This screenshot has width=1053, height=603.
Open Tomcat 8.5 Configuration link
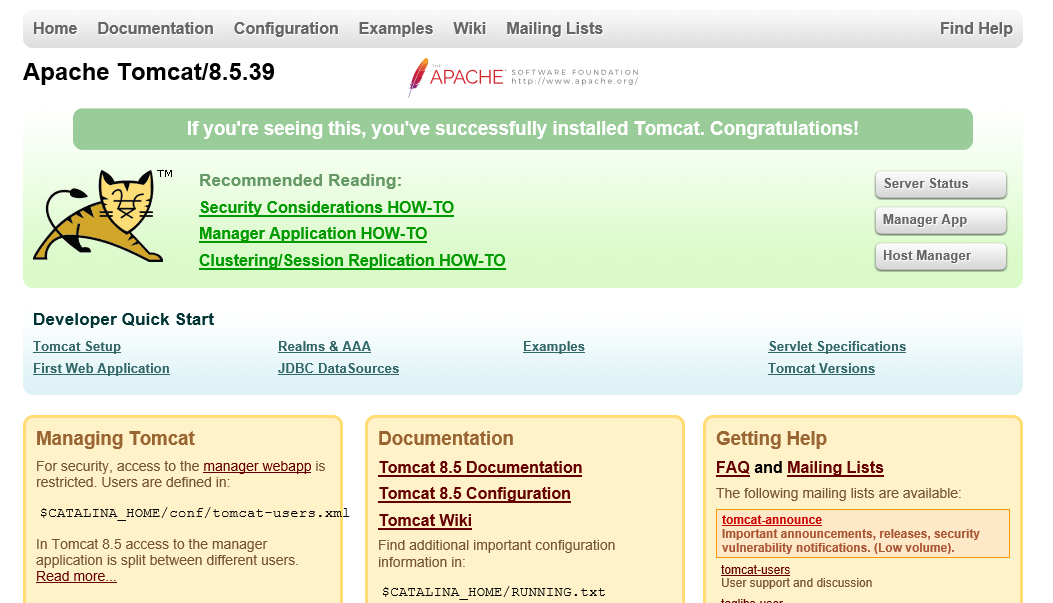(x=475, y=494)
